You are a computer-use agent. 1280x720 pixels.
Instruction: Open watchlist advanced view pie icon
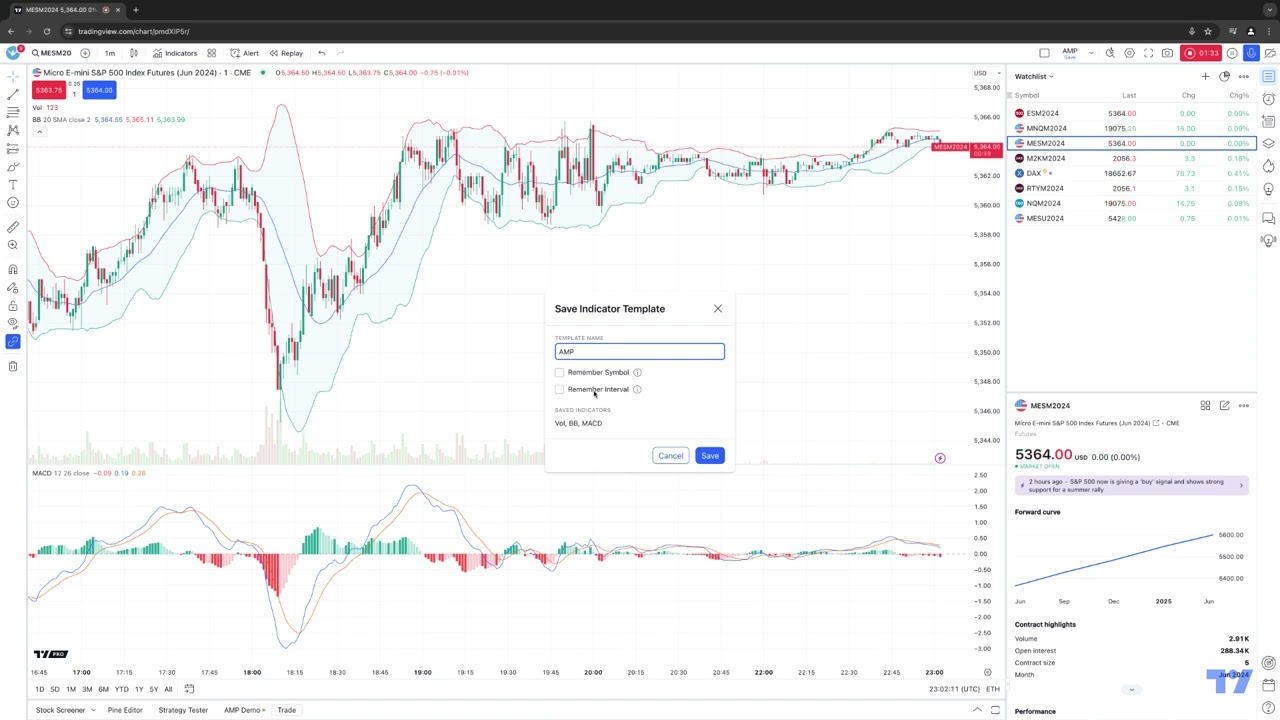[1224, 76]
